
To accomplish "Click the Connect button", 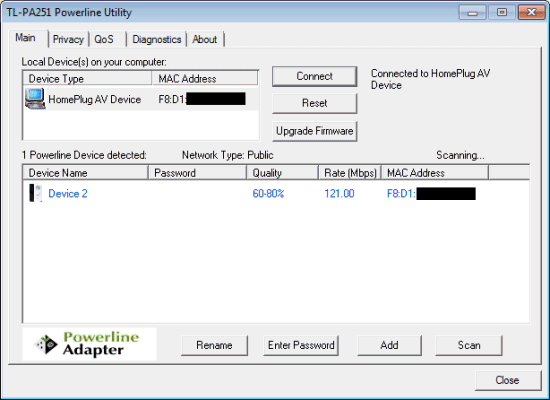I will tap(315, 76).
